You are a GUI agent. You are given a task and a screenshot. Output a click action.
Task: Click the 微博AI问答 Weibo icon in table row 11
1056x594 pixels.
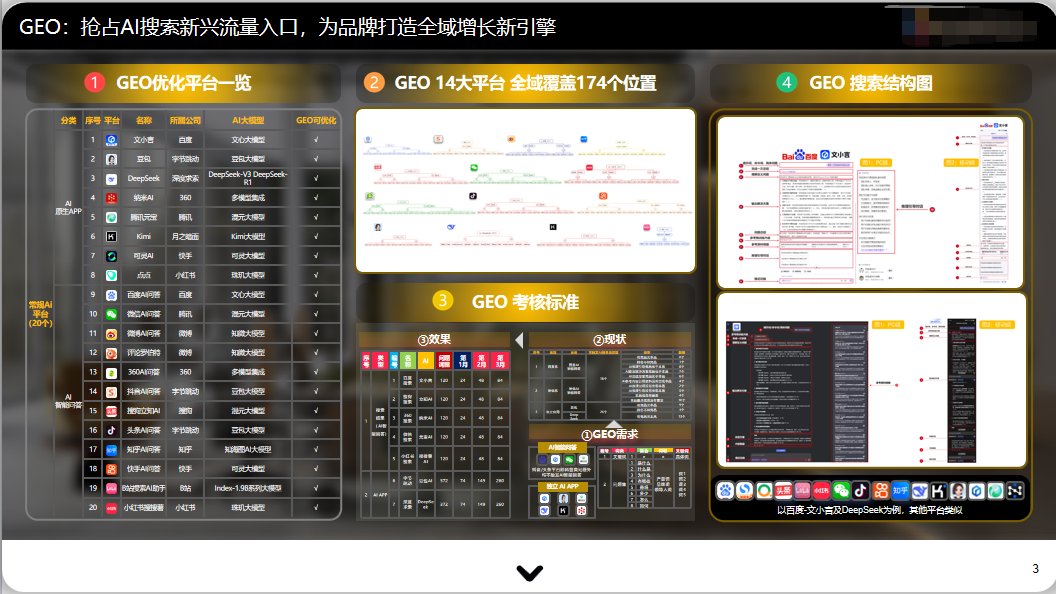tap(112, 334)
